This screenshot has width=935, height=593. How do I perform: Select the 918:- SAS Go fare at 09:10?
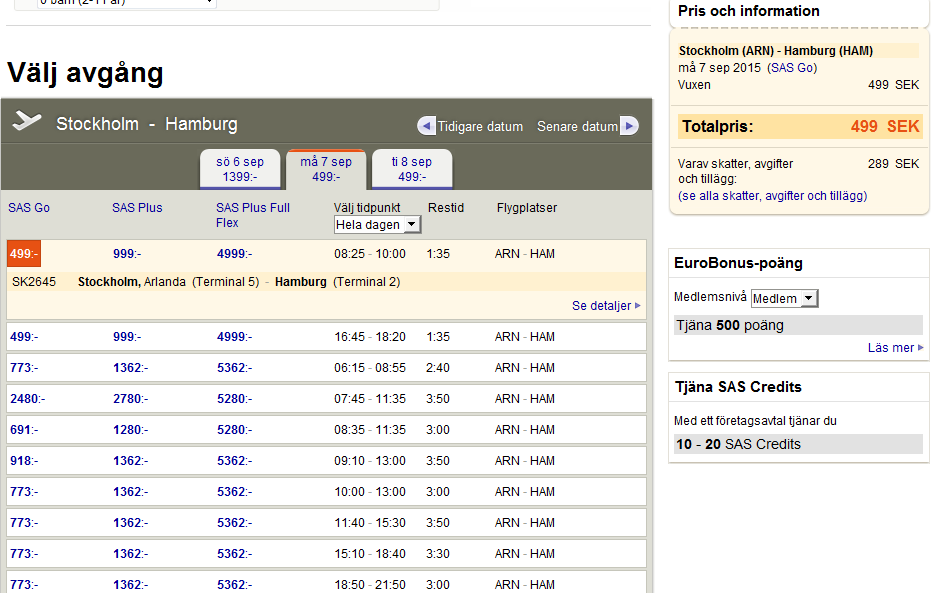(24, 461)
